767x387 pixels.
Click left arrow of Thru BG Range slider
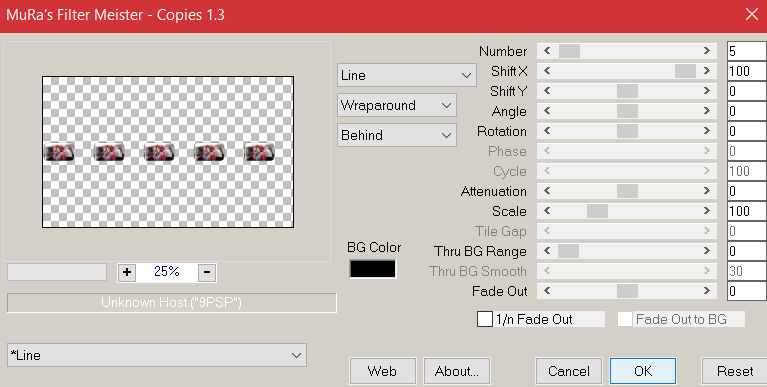click(547, 251)
